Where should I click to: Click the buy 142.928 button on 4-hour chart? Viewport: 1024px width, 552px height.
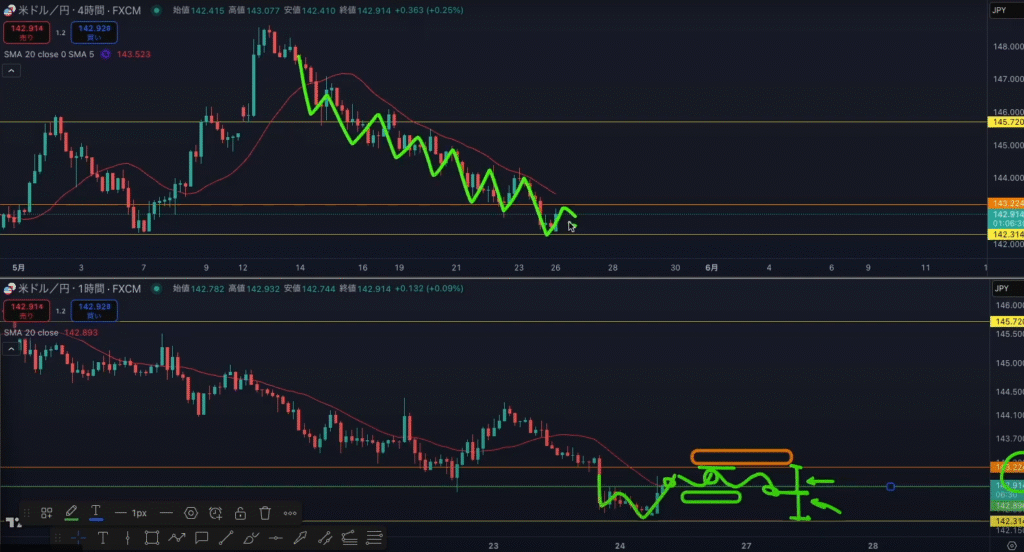[94, 32]
